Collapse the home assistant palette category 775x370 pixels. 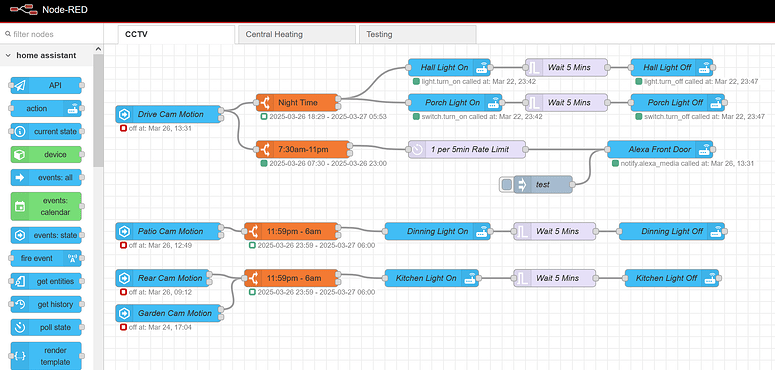click(8, 56)
